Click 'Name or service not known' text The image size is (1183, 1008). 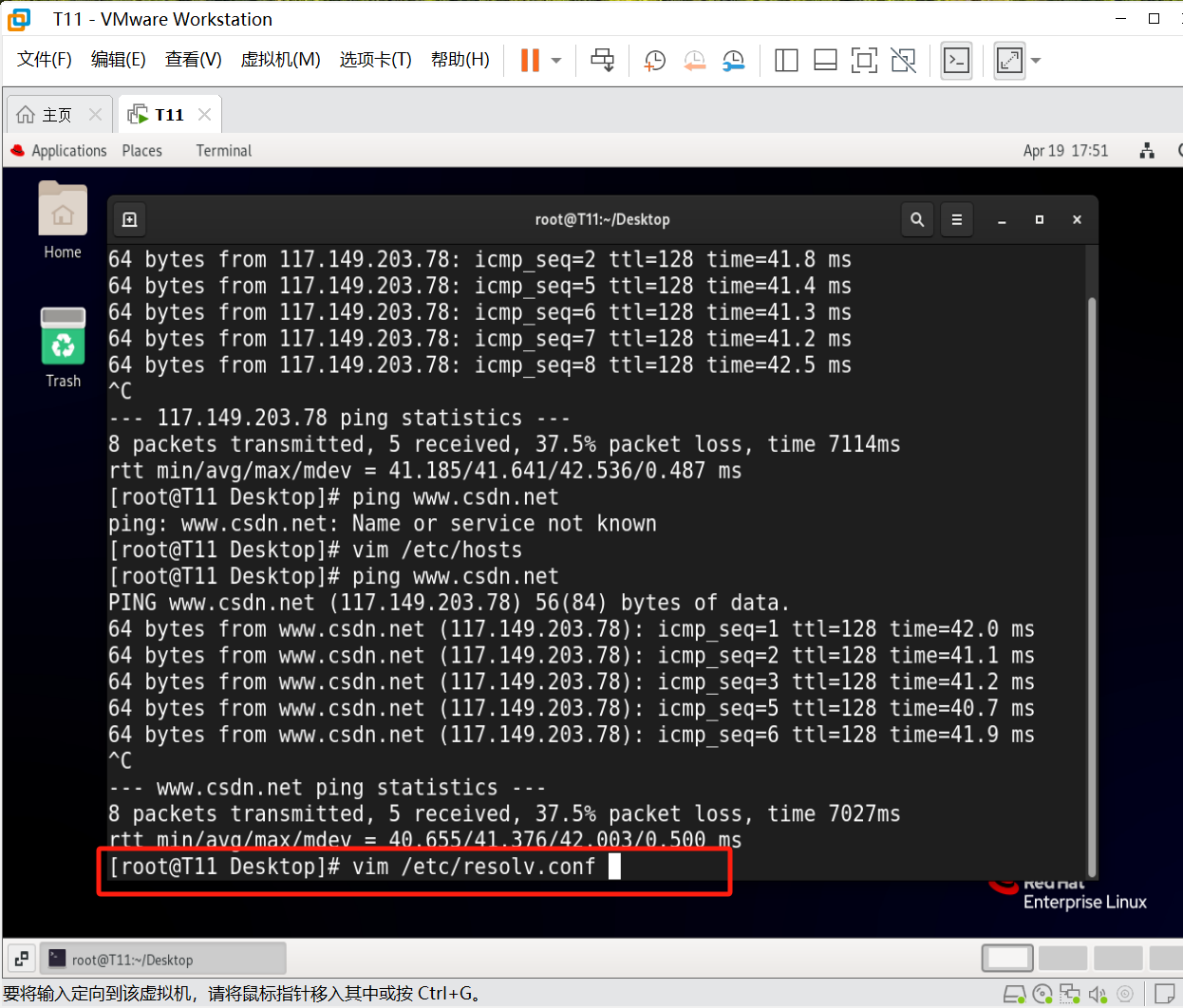click(504, 524)
